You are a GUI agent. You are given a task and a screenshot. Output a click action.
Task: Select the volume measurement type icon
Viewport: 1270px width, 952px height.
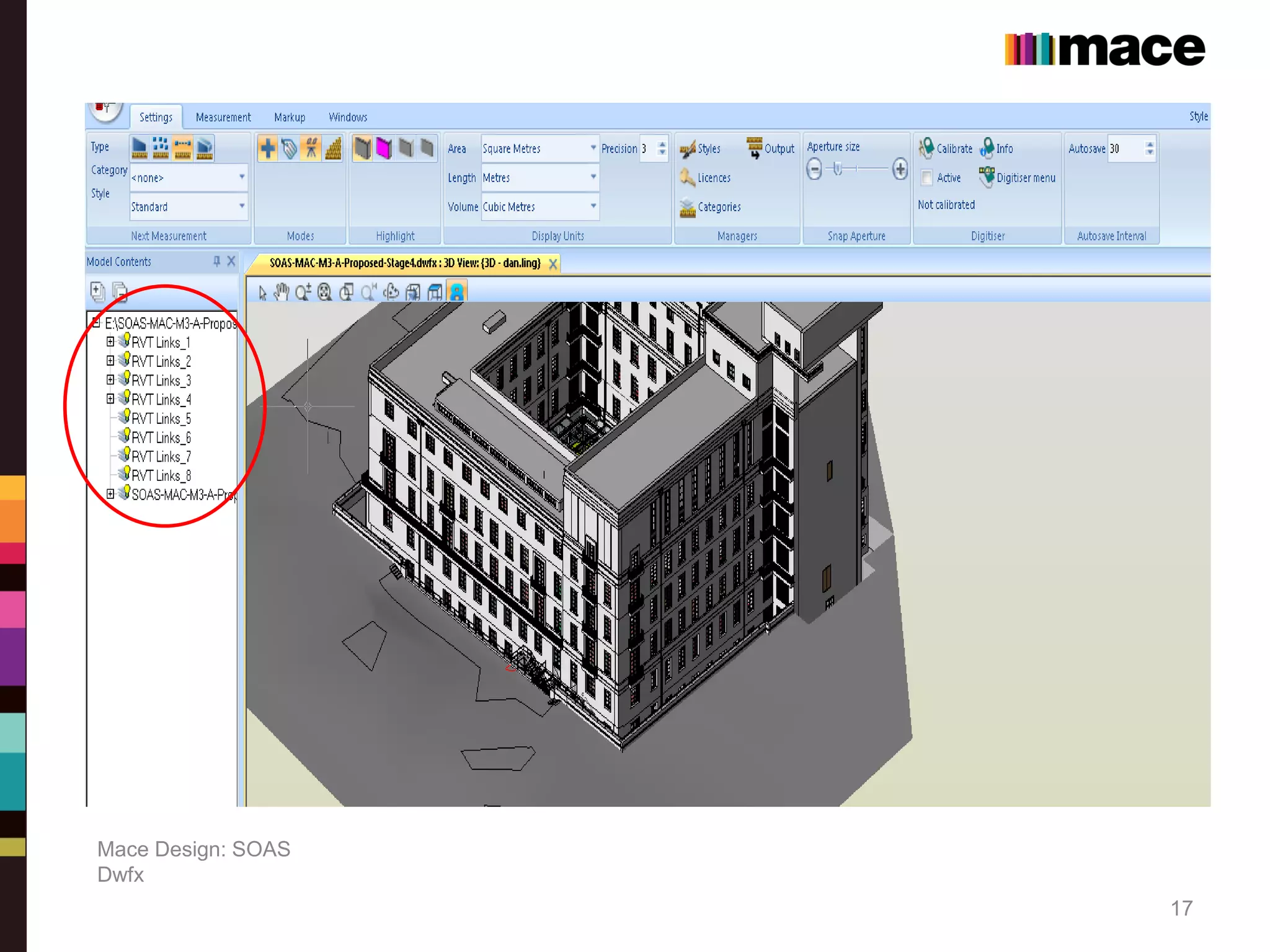coord(204,148)
